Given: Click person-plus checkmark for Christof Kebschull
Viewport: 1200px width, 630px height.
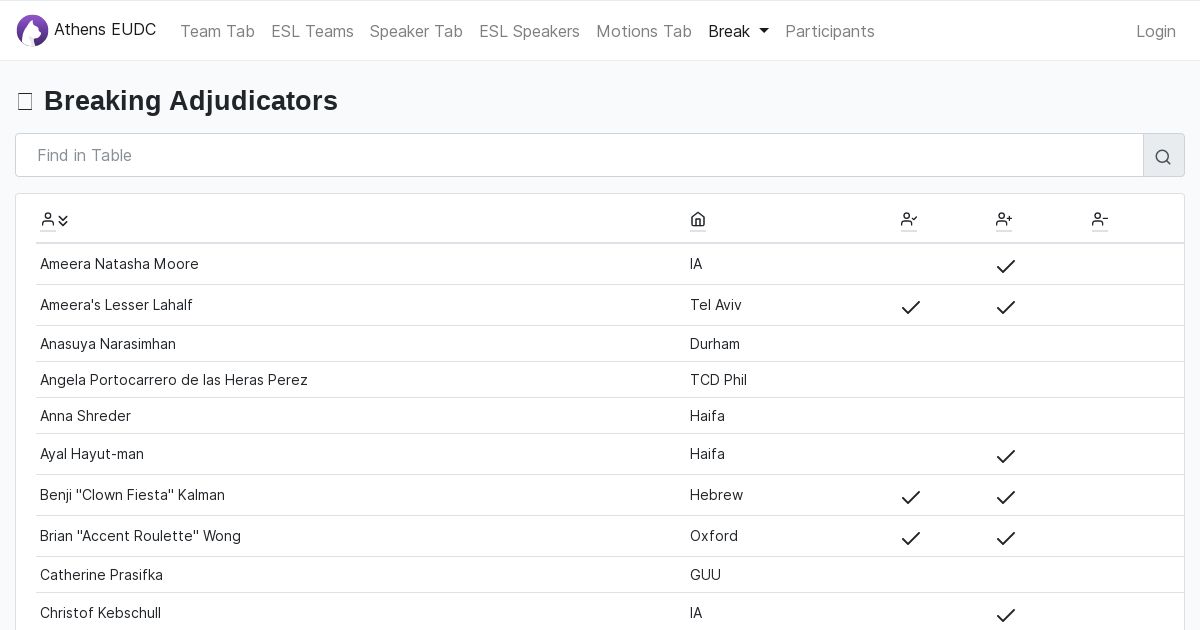Looking at the screenshot, I should pyautogui.click(x=1006, y=615).
